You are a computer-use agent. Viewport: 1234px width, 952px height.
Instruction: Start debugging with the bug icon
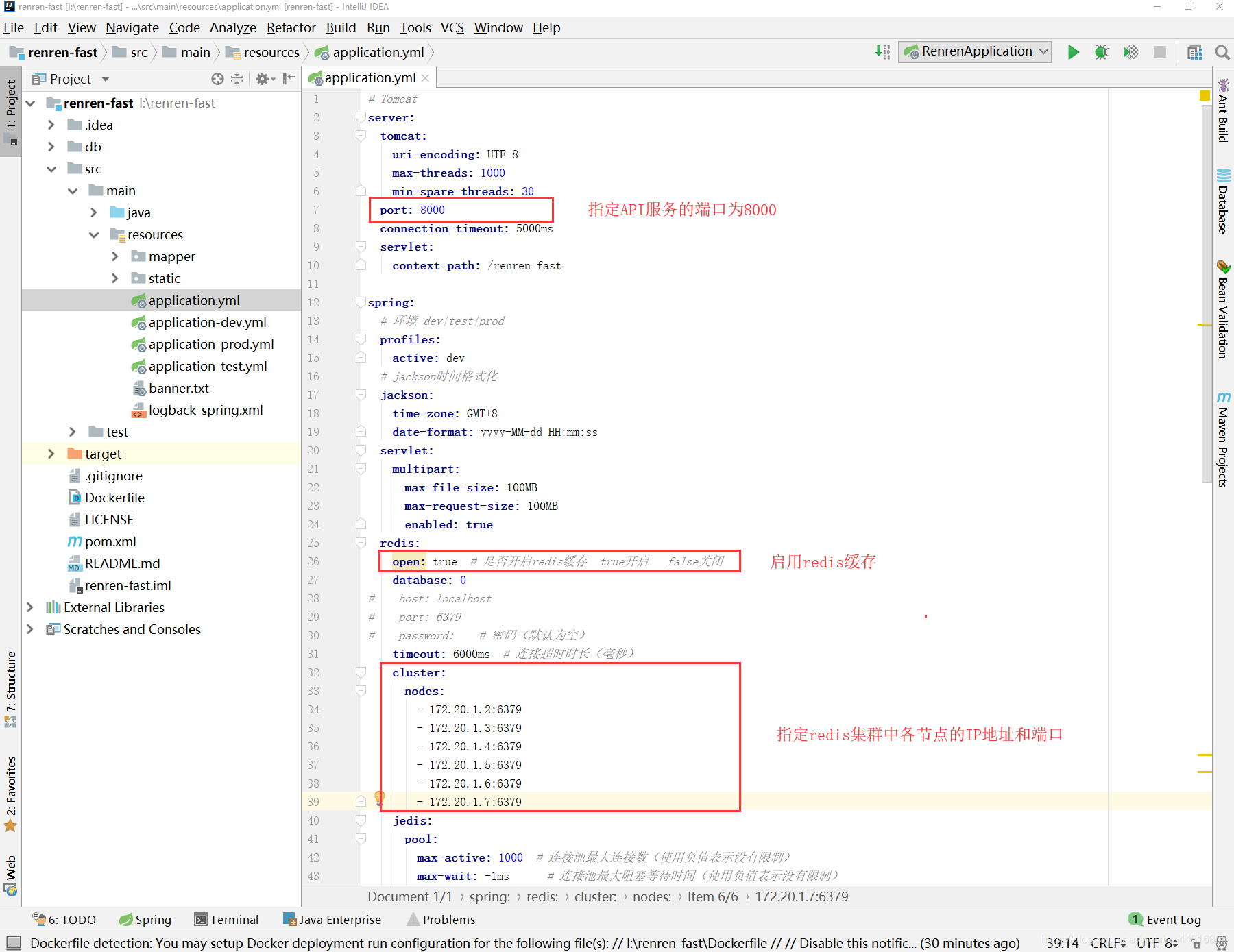coord(1102,52)
